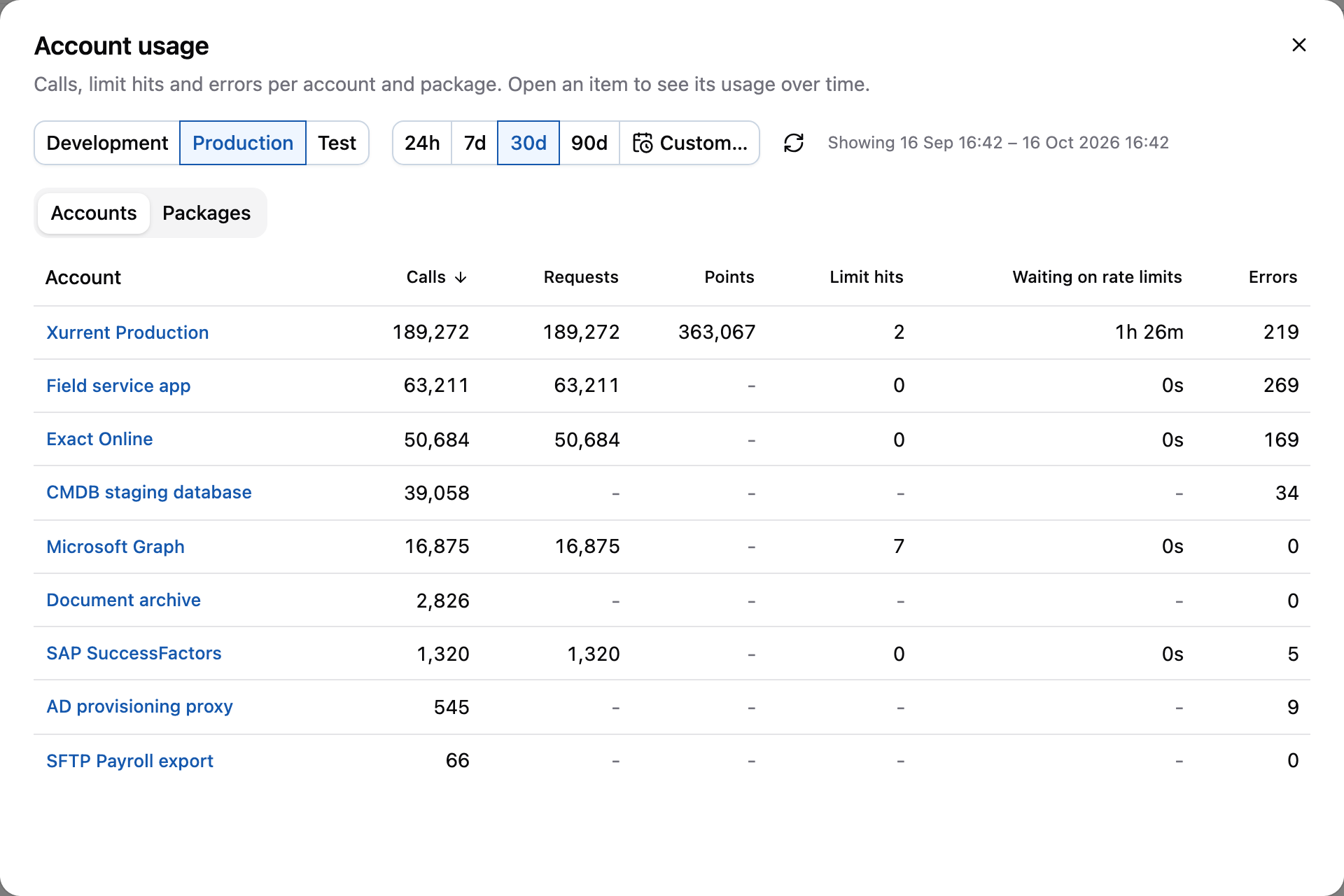The height and width of the screenshot is (896, 1344).
Task: Sort by Waiting on rate limits column
Action: click(x=1097, y=277)
